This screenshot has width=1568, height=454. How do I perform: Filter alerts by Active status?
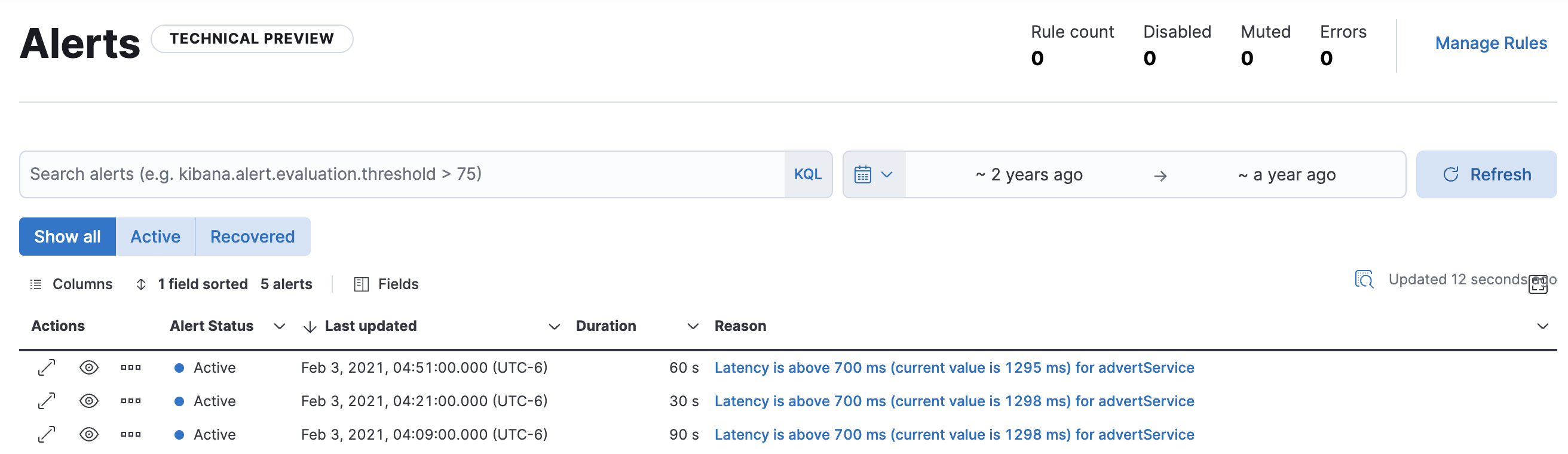155,237
